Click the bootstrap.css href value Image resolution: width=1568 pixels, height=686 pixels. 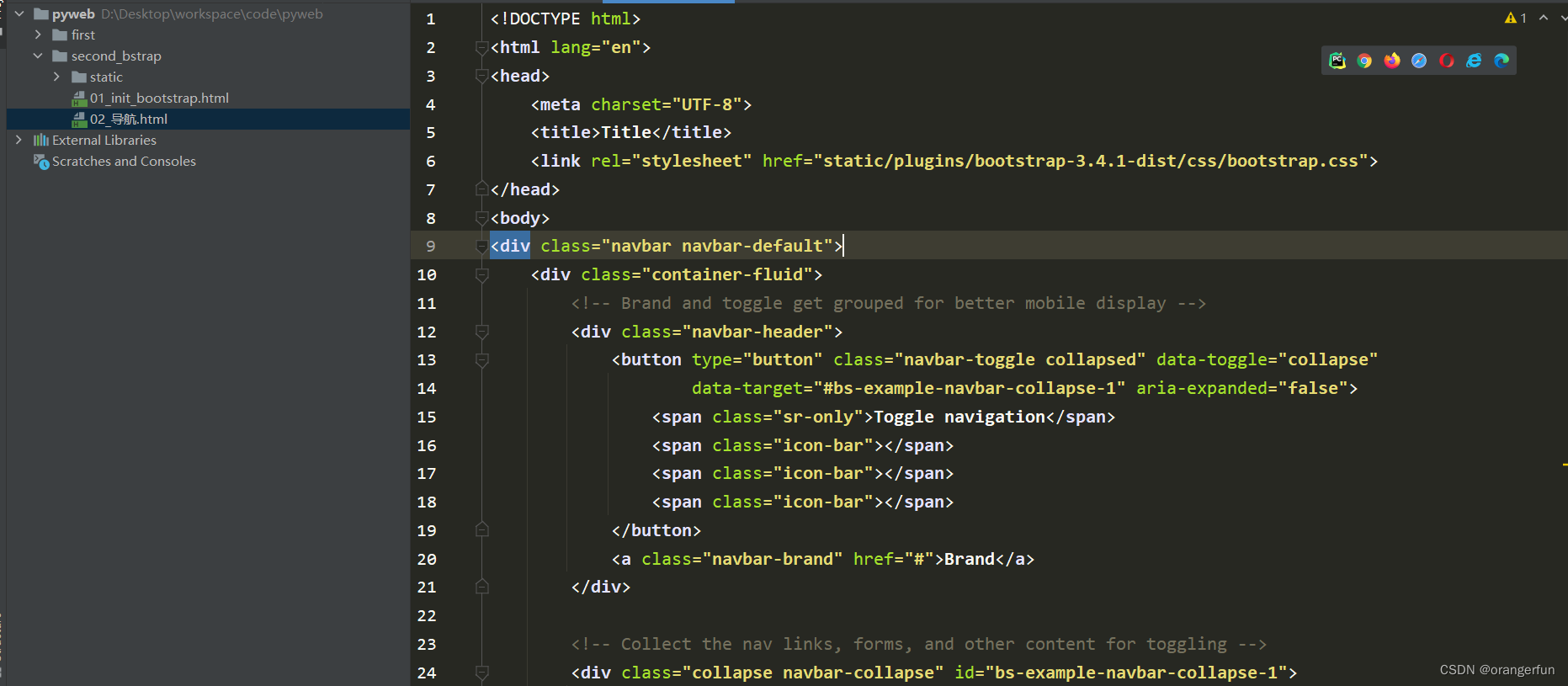(x=1090, y=161)
